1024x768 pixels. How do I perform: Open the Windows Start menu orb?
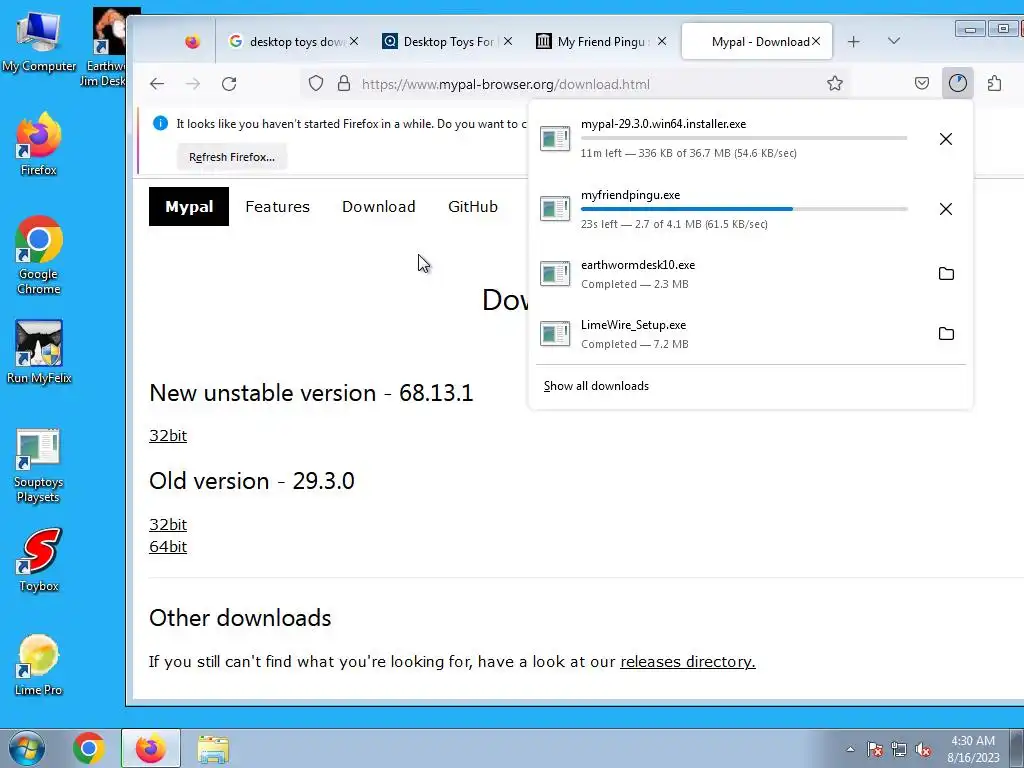26,748
